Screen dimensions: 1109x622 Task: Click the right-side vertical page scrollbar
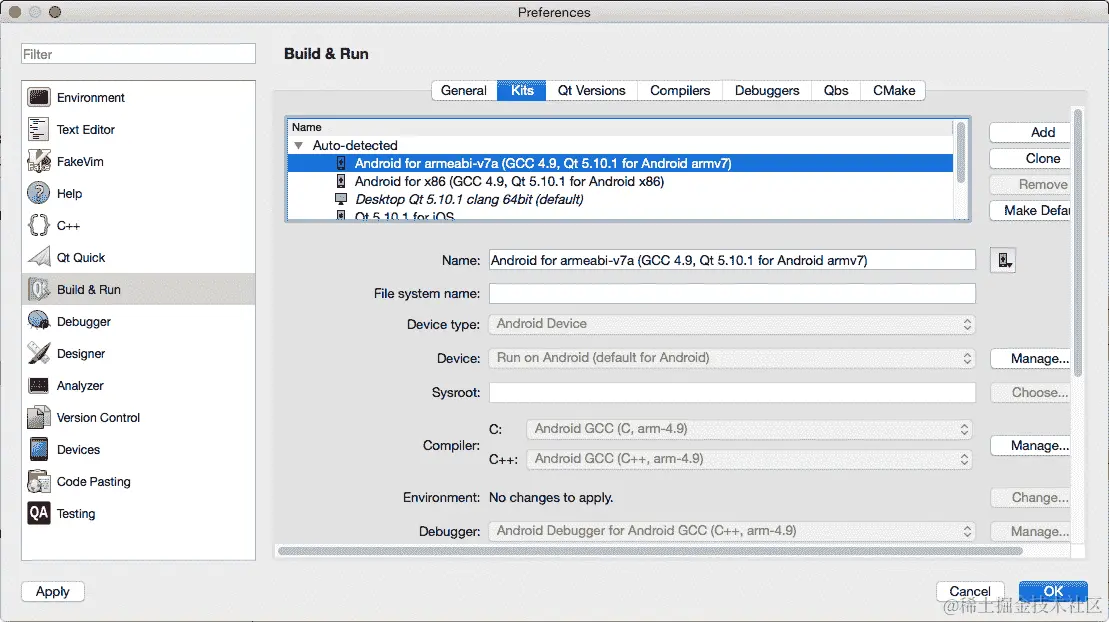[1078, 242]
